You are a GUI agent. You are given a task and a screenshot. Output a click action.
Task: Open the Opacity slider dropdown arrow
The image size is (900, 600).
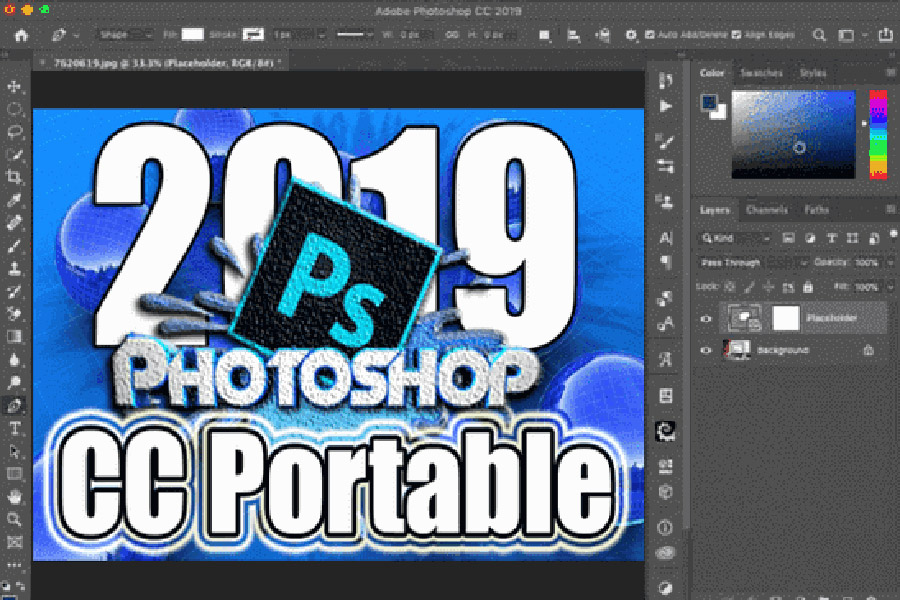pos(891,262)
